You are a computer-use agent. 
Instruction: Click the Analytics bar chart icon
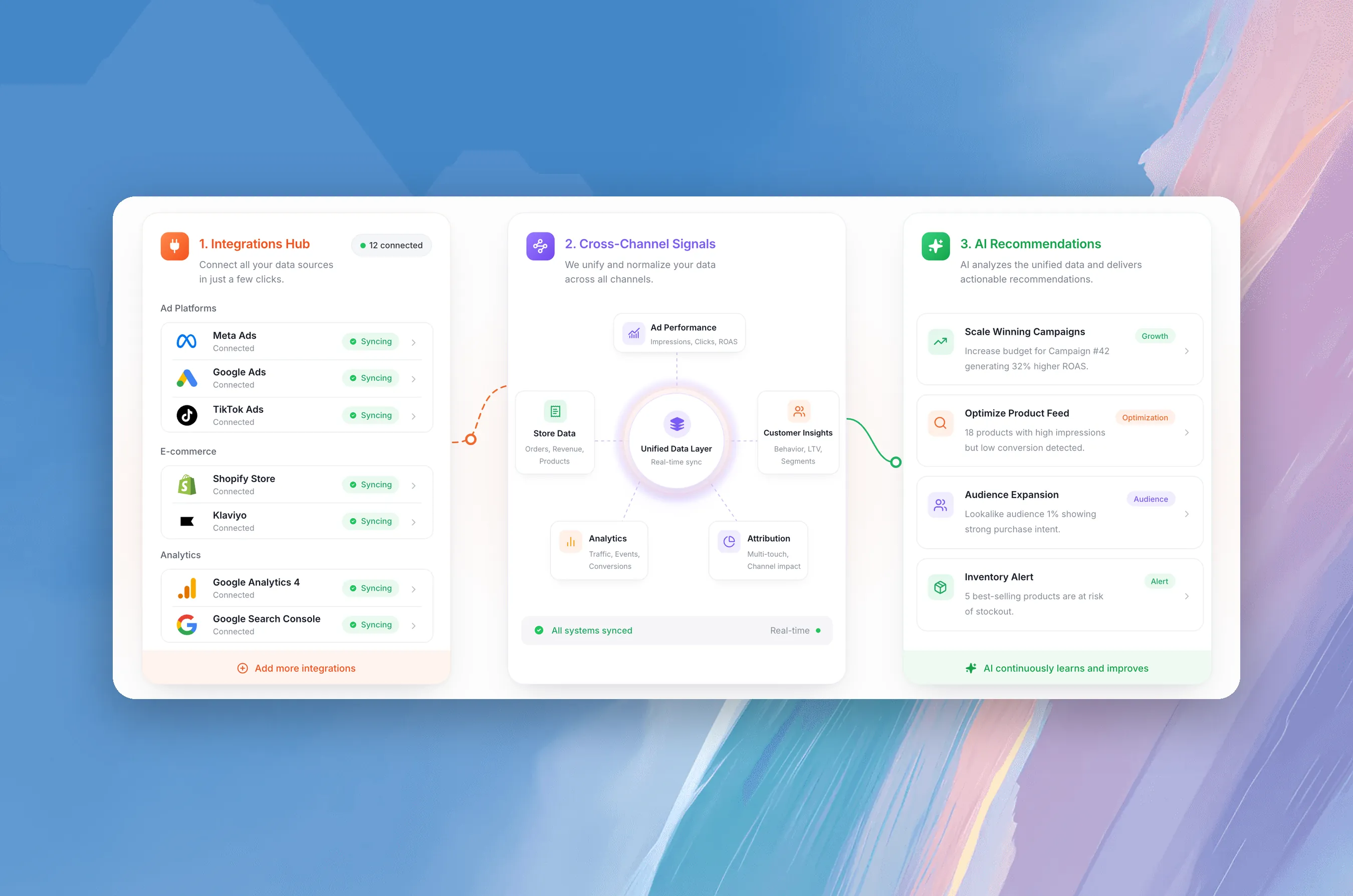[570, 542]
